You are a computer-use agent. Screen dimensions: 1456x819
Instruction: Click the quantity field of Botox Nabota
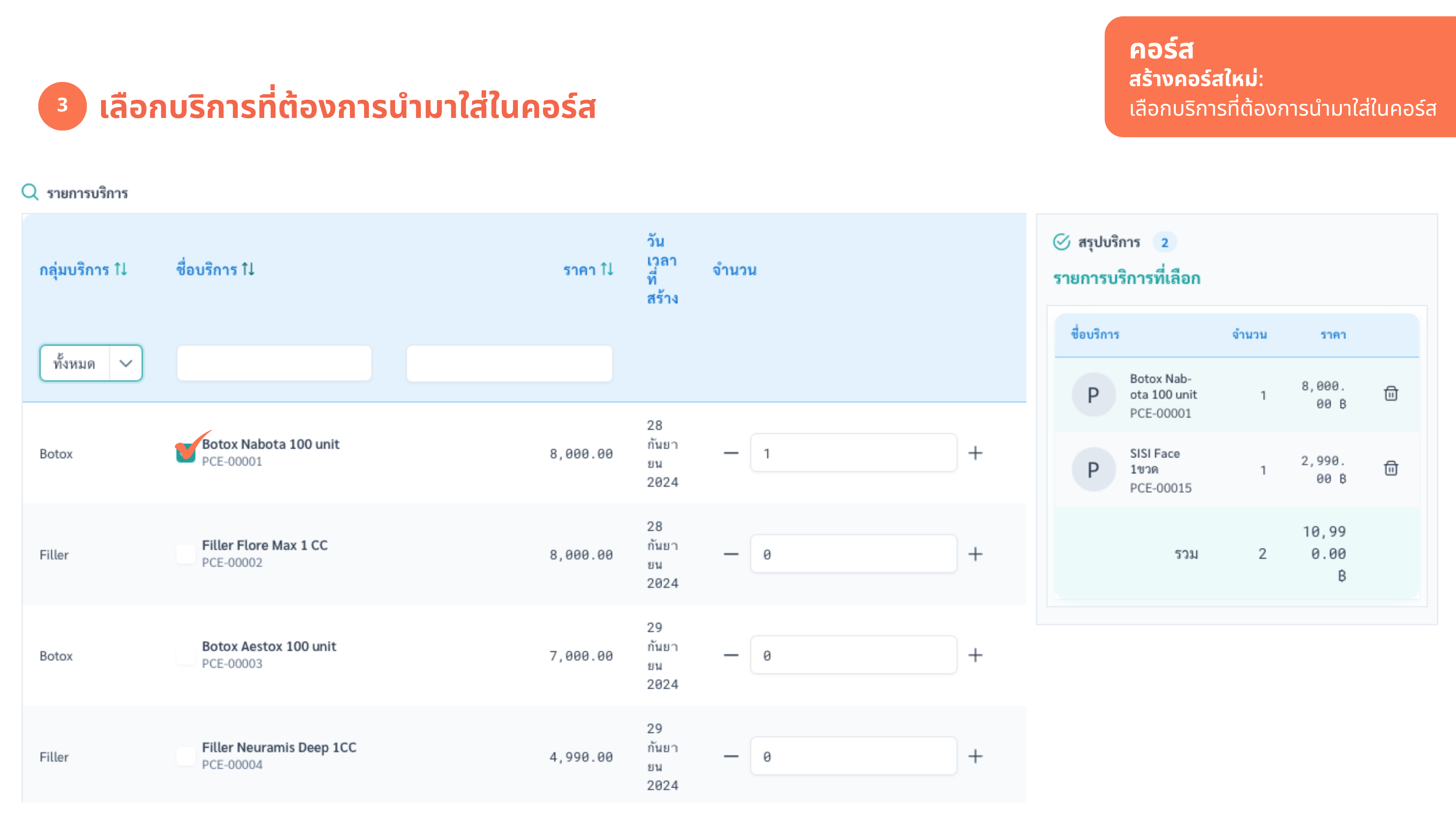coord(854,453)
